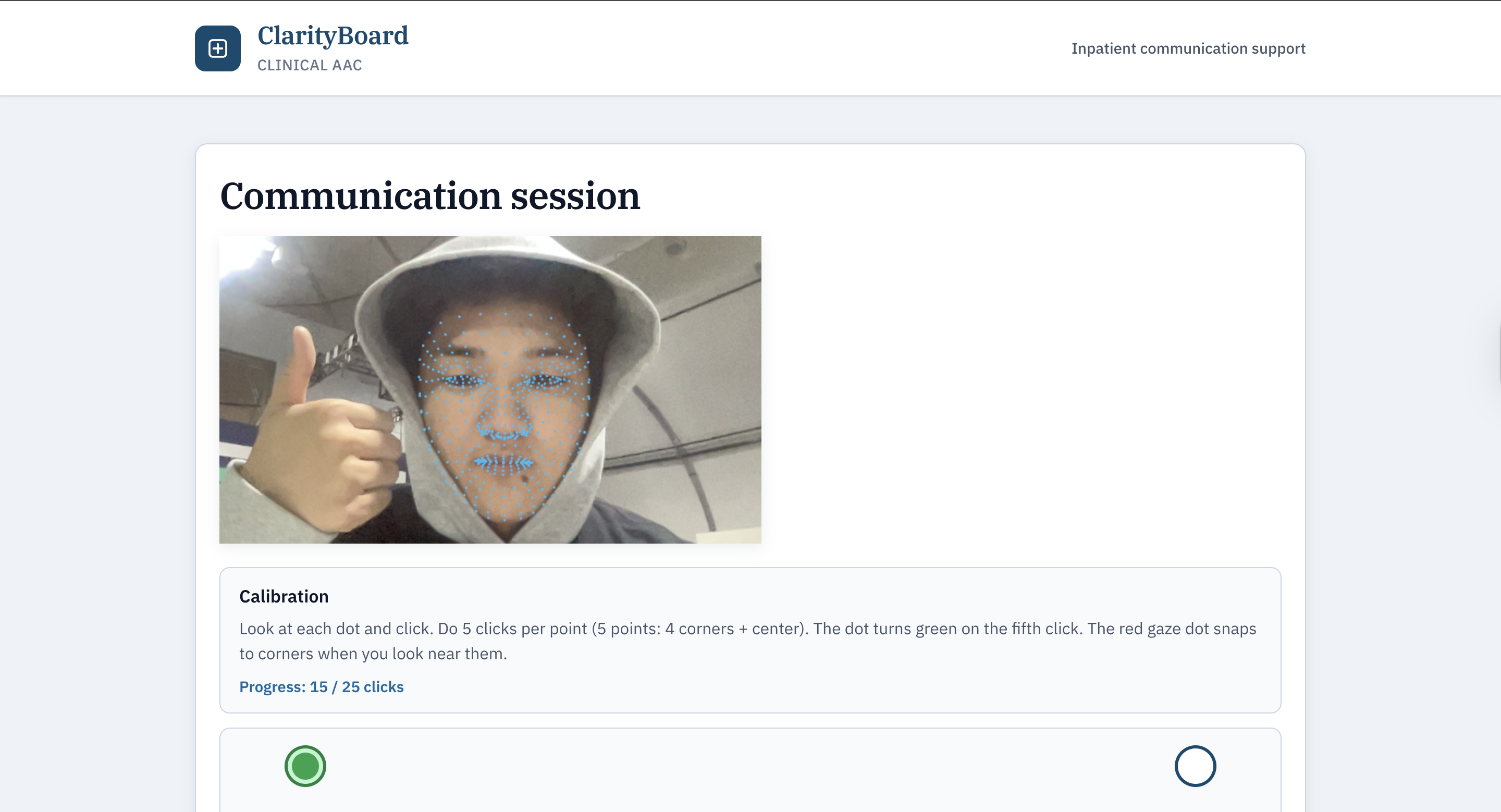Click the CLINICAL AAC subtitle text
Image resolution: width=1501 pixels, height=812 pixels.
310,65
